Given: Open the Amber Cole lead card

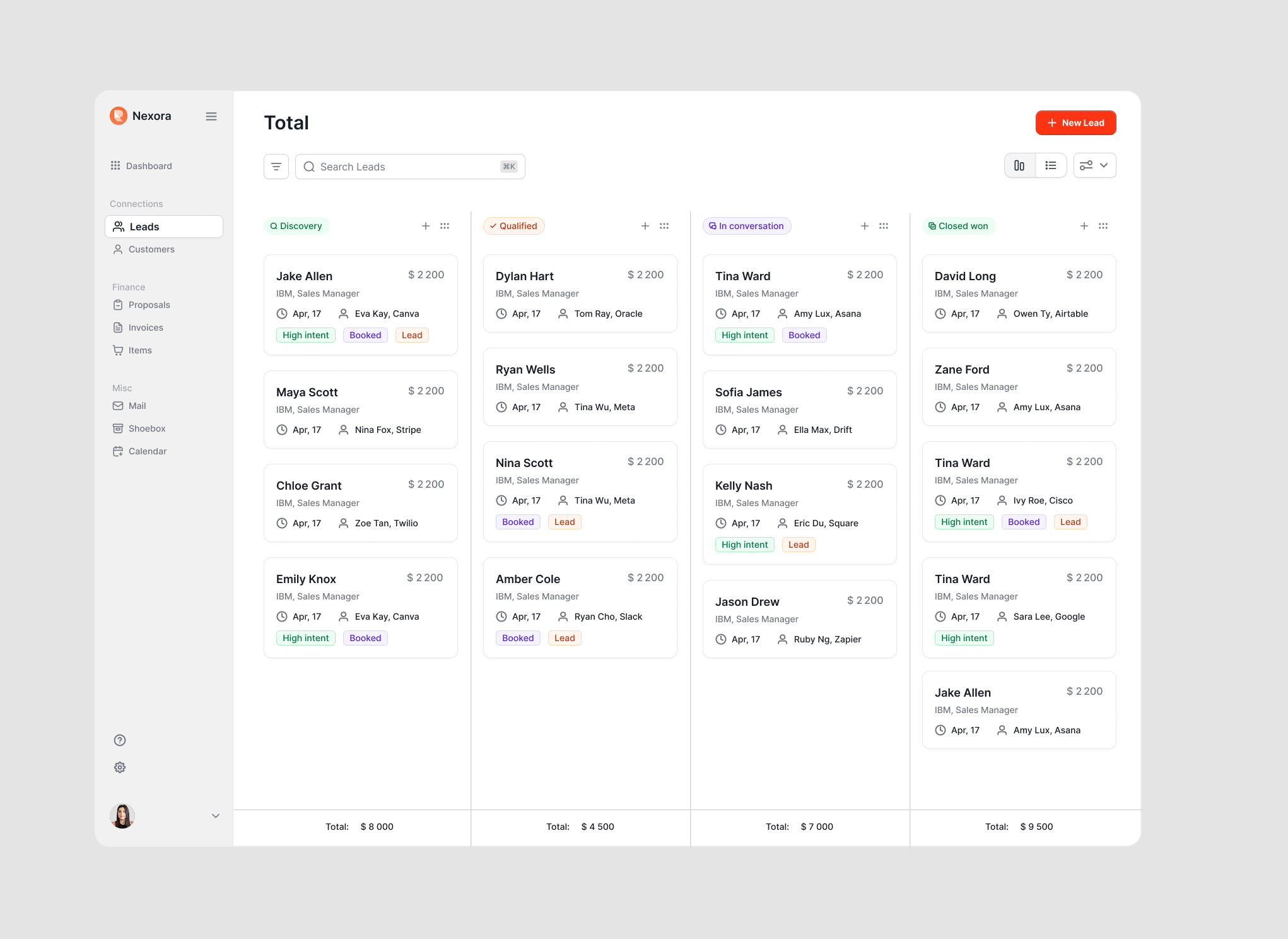Looking at the screenshot, I should [x=580, y=608].
